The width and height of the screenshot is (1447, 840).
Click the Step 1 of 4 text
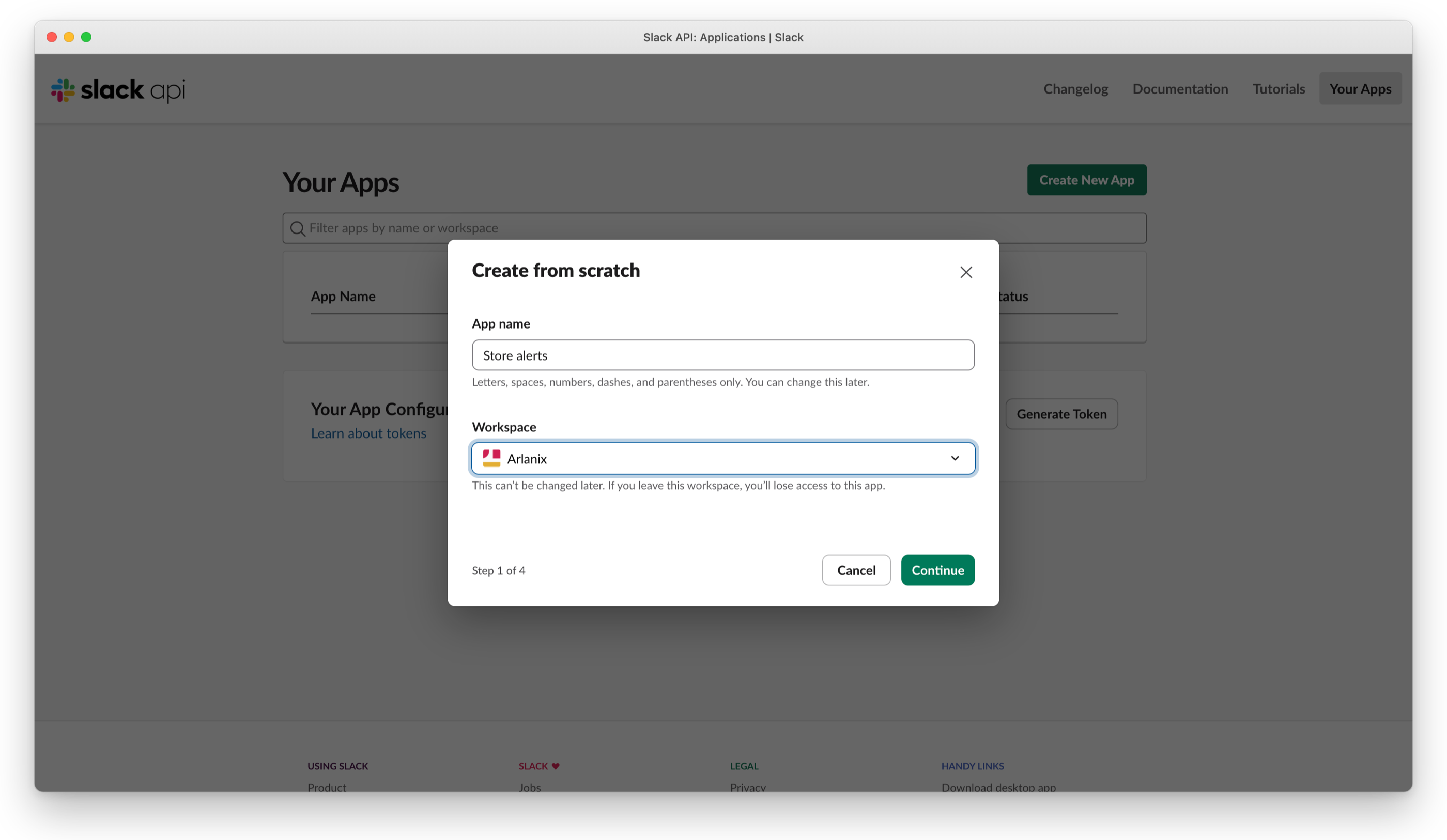(x=498, y=571)
